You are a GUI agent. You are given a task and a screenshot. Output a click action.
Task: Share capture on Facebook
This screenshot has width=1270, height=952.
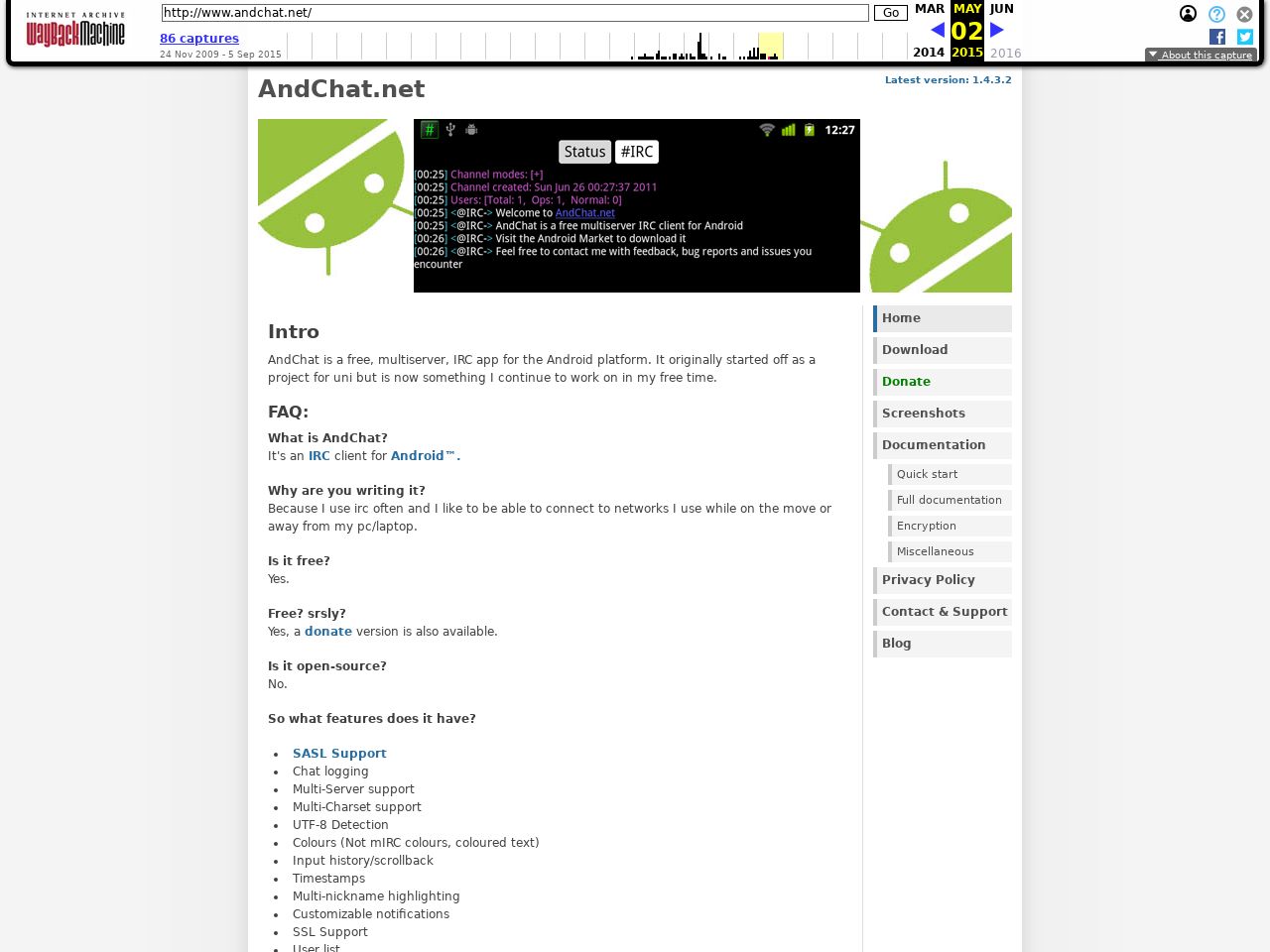(x=1217, y=37)
